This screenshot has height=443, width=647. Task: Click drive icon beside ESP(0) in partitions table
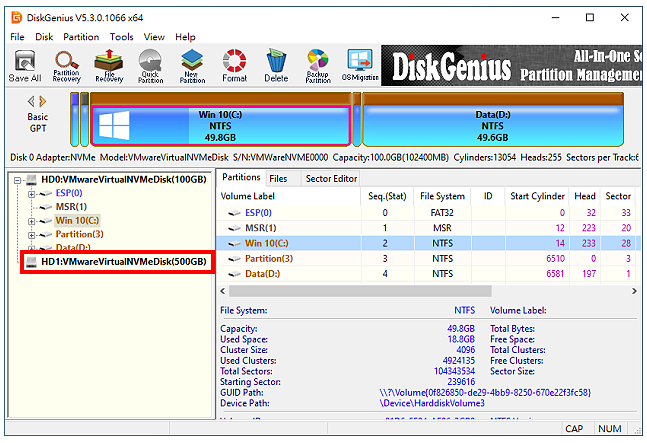[x=234, y=213]
